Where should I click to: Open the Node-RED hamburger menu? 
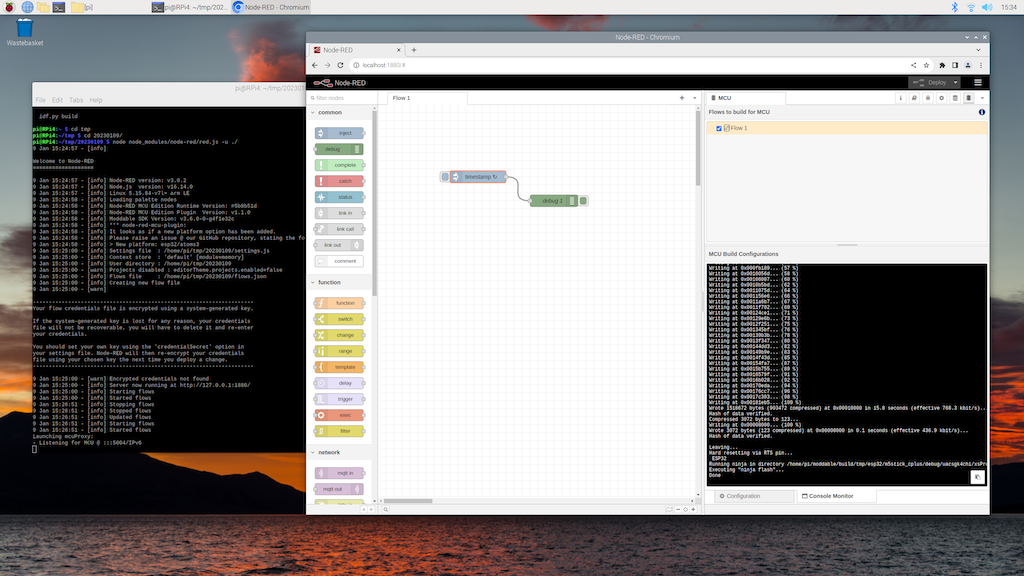[x=978, y=82]
